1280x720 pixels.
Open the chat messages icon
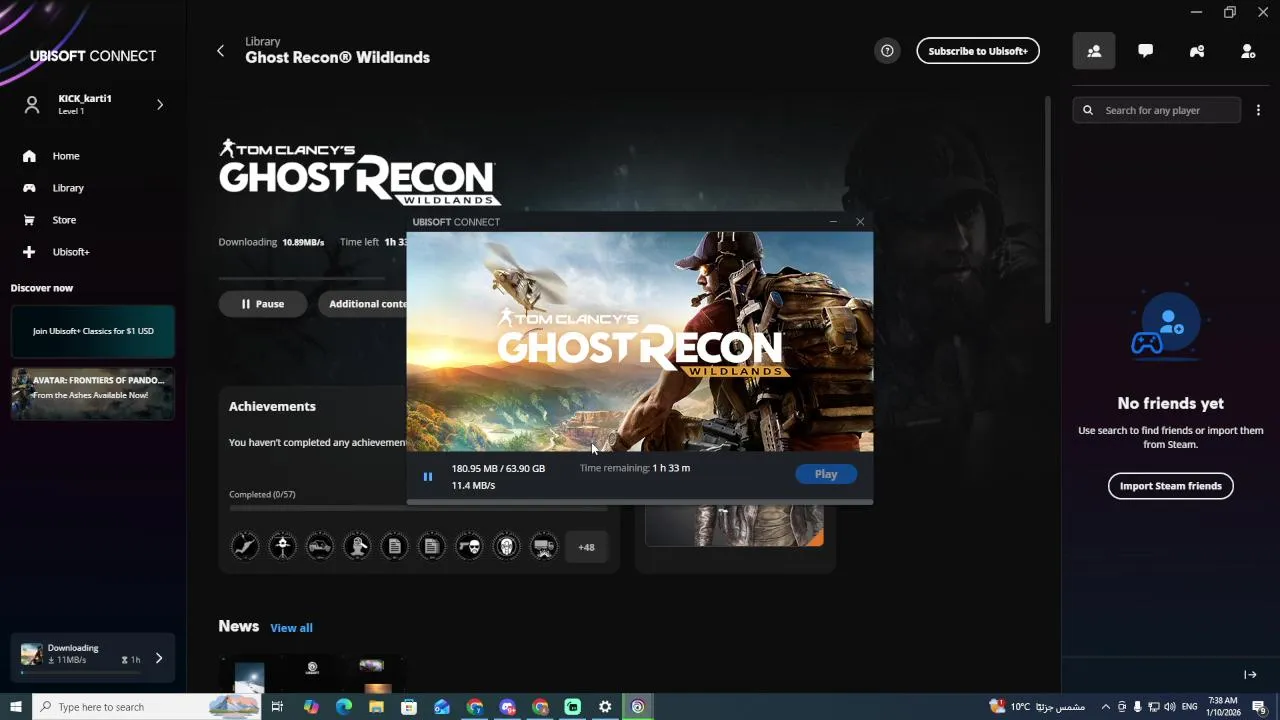pos(1146,51)
